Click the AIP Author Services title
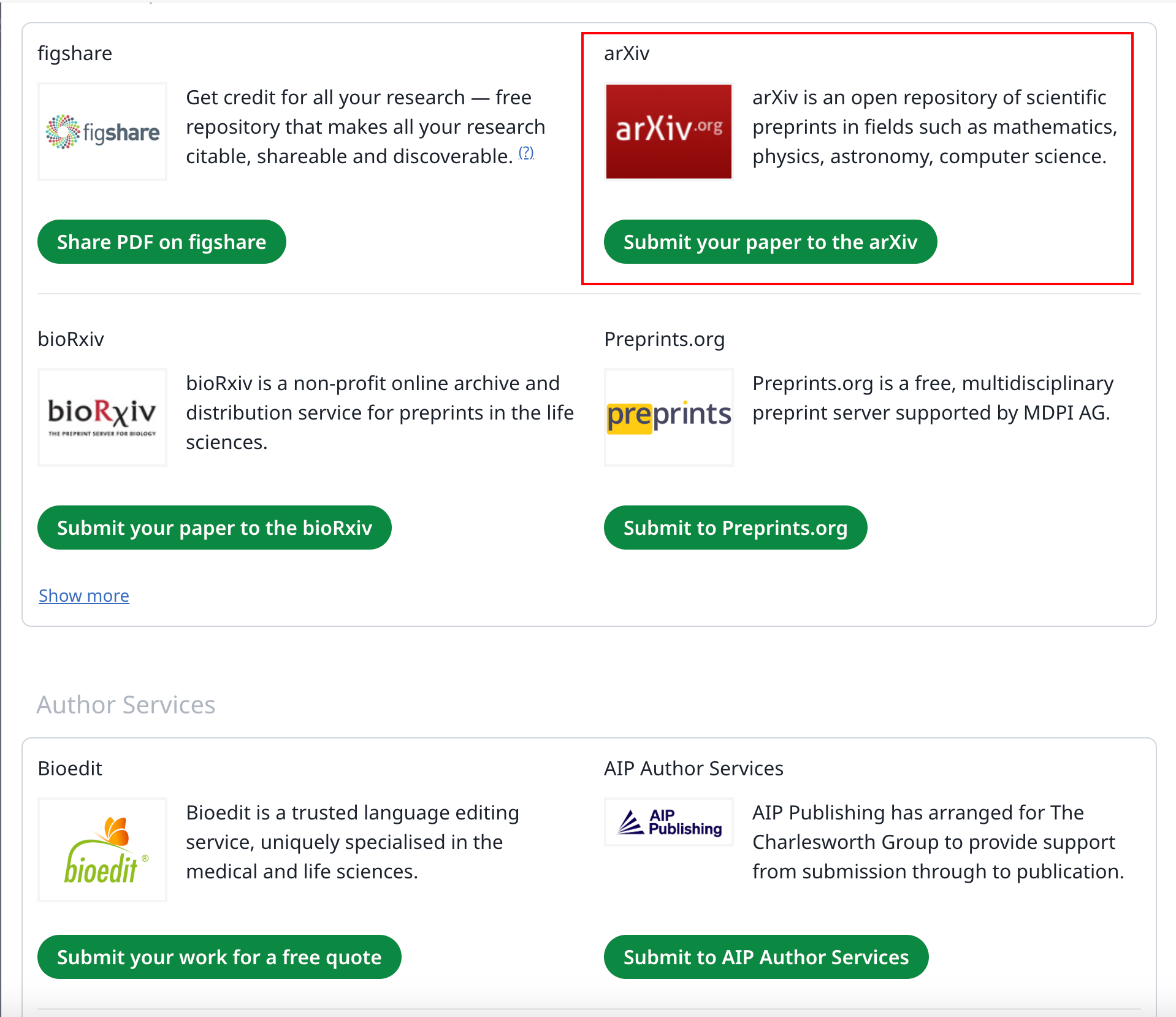This screenshot has height=1017, width=1176. point(693,769)
